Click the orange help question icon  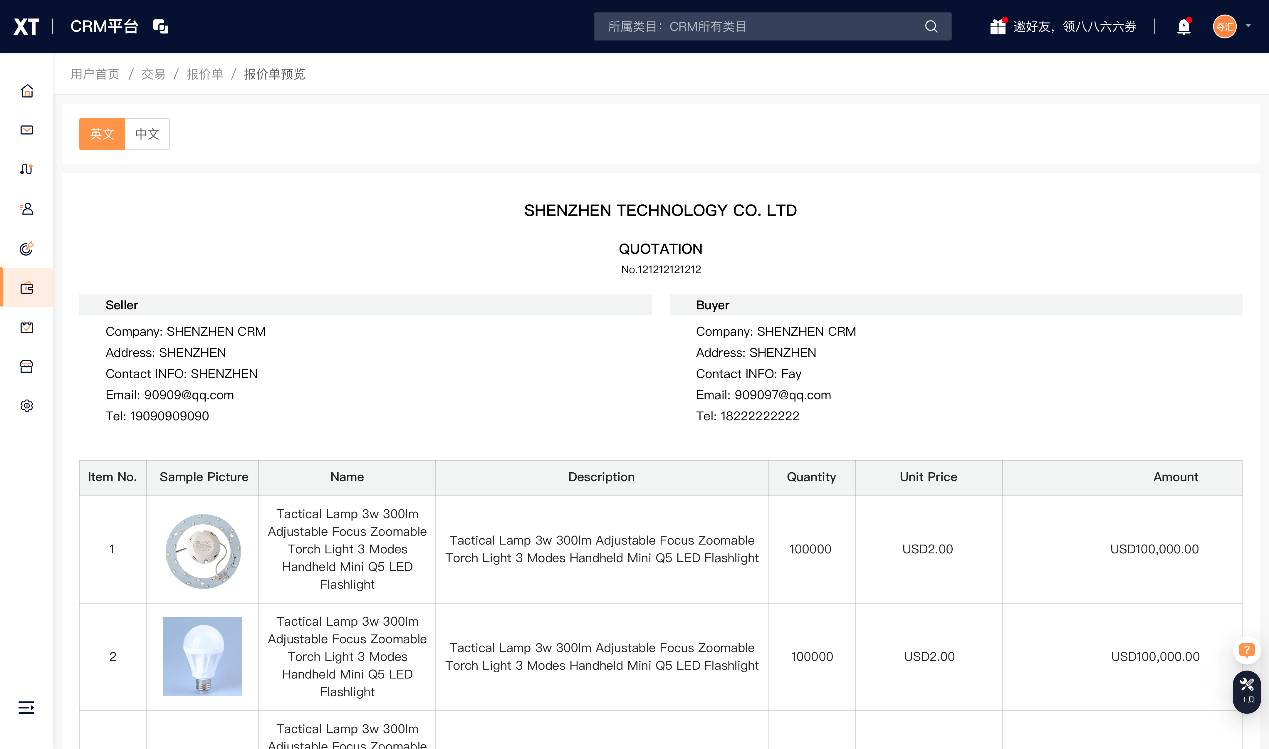pos(1246,650)
